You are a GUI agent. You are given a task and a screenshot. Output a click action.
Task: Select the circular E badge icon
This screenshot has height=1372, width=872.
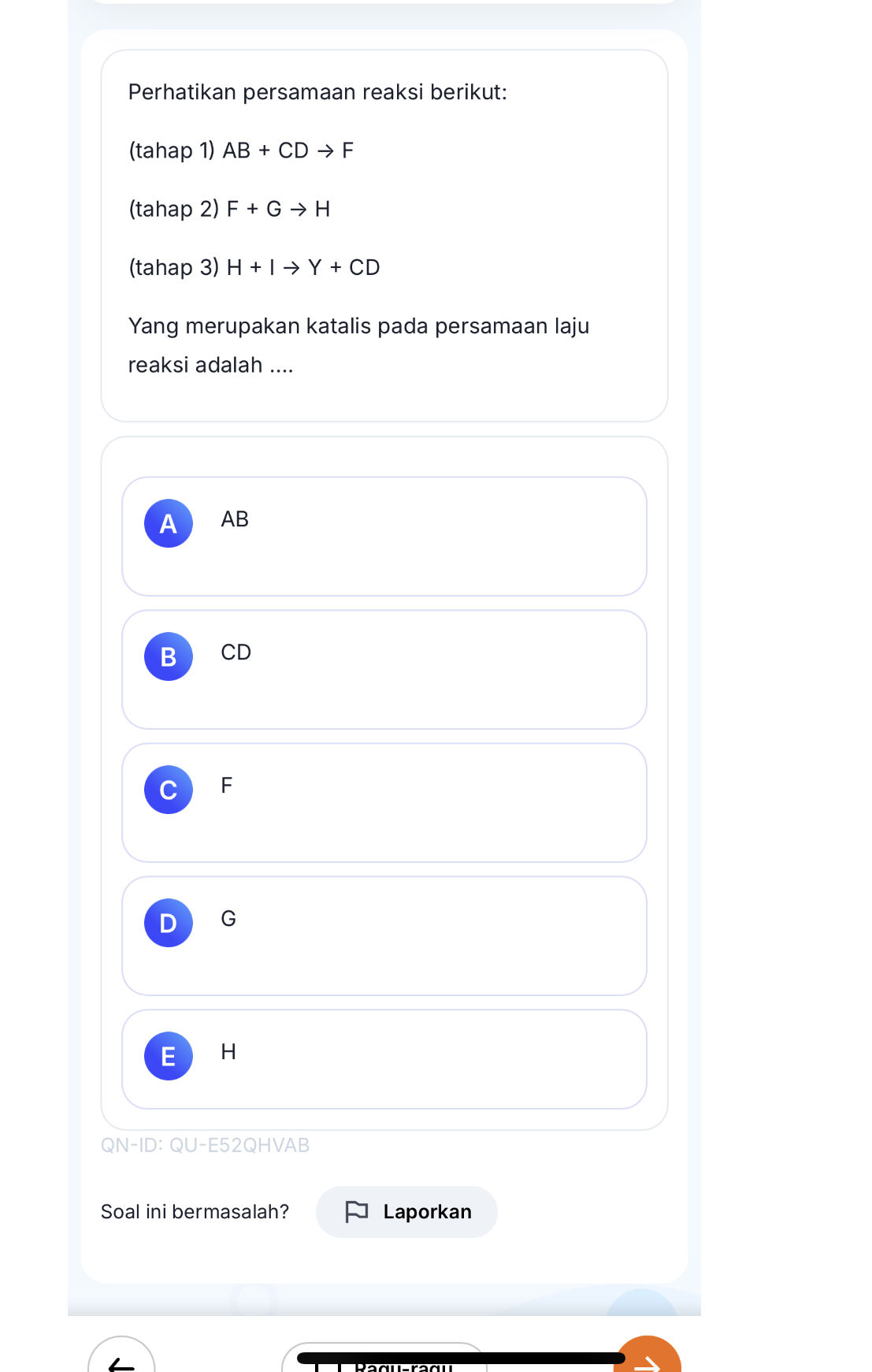[x=167, y=1056]
